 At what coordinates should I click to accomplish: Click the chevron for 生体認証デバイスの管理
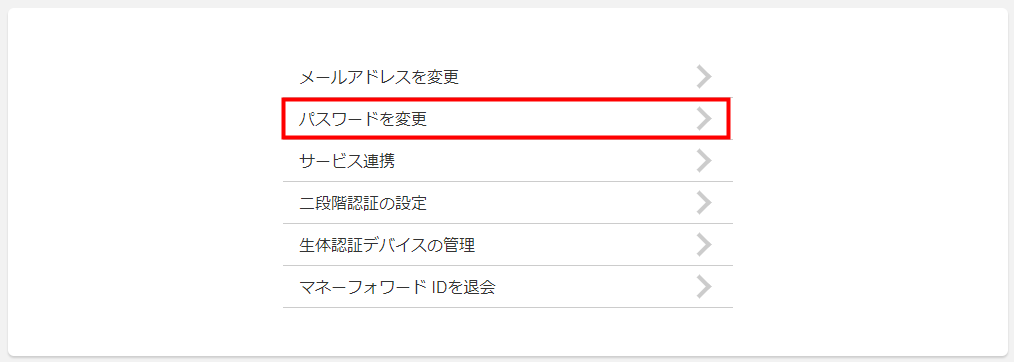(x=704, y=245)
